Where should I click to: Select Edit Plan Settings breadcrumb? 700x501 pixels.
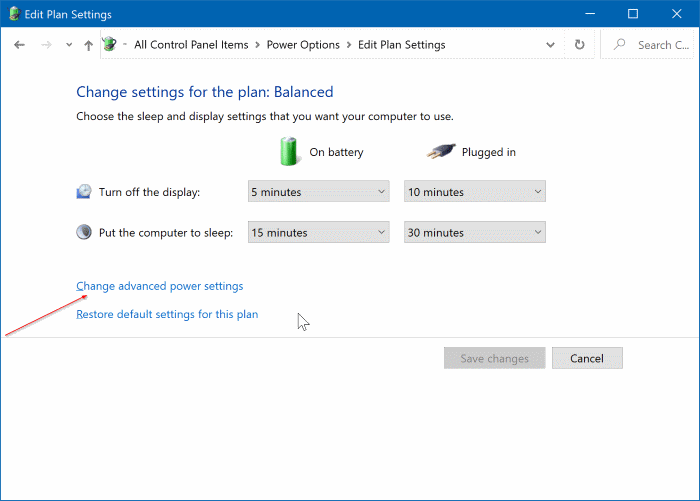(402, 45)
